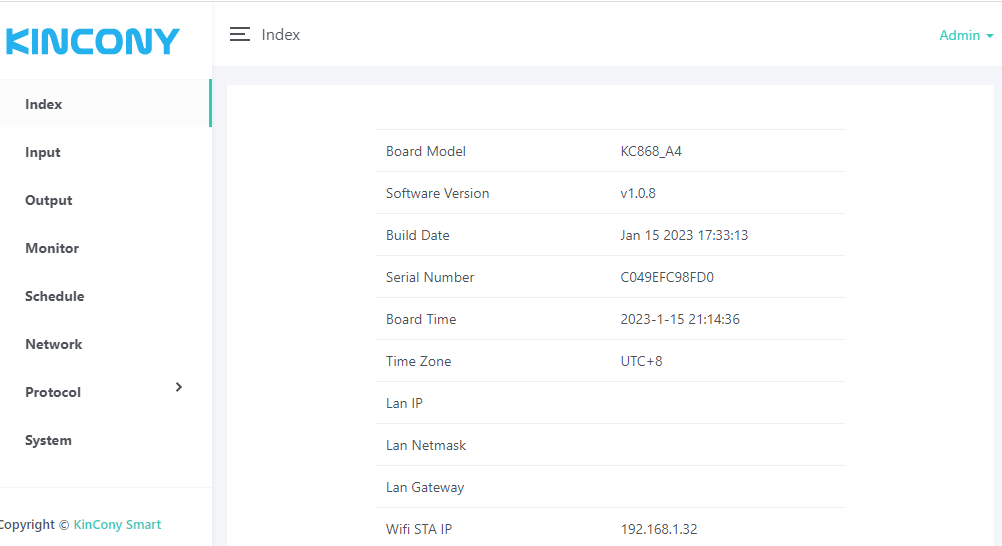Select Index in the sidebar

[44, 104]
